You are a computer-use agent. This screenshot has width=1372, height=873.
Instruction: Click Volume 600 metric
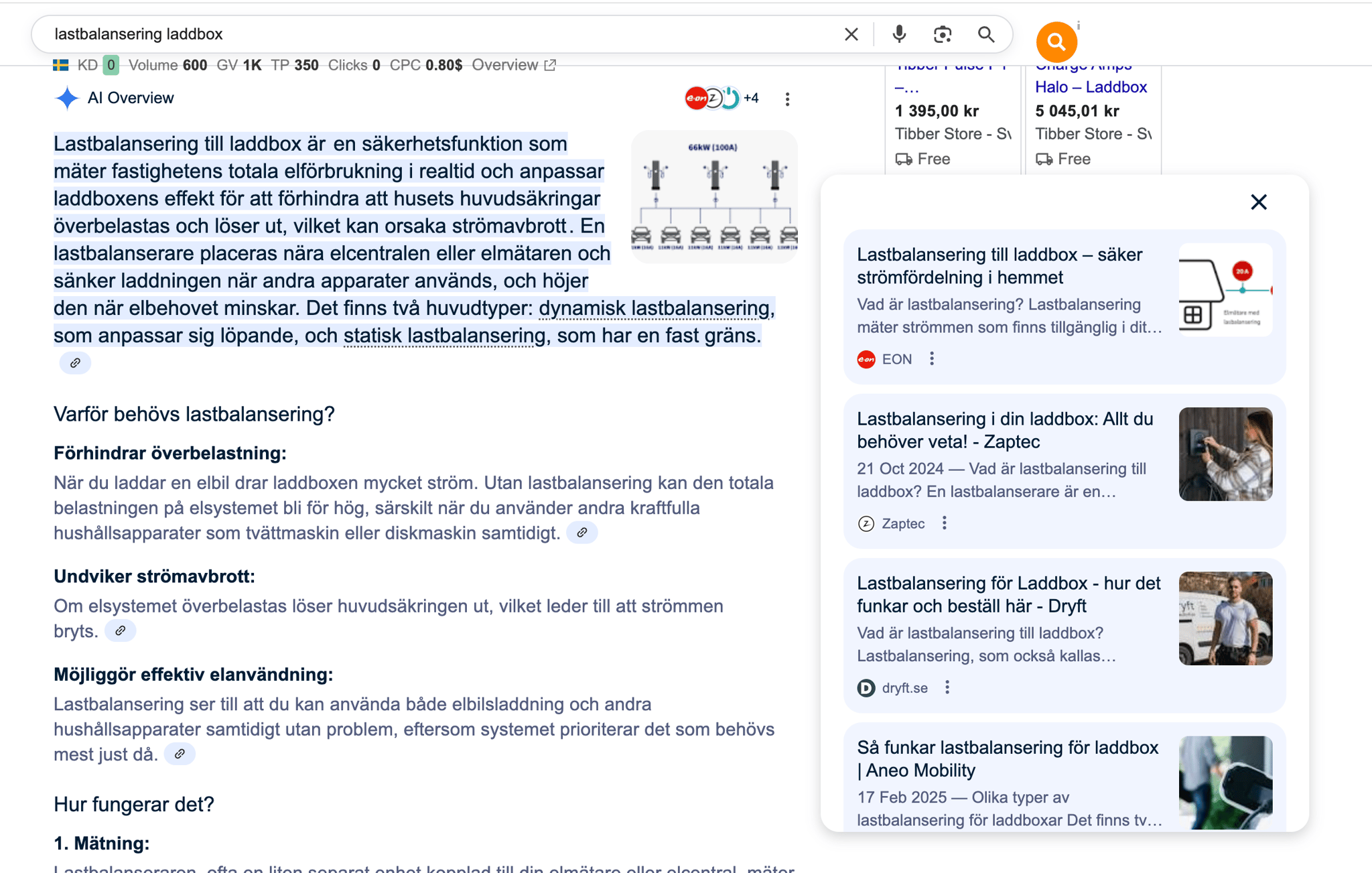167,65
